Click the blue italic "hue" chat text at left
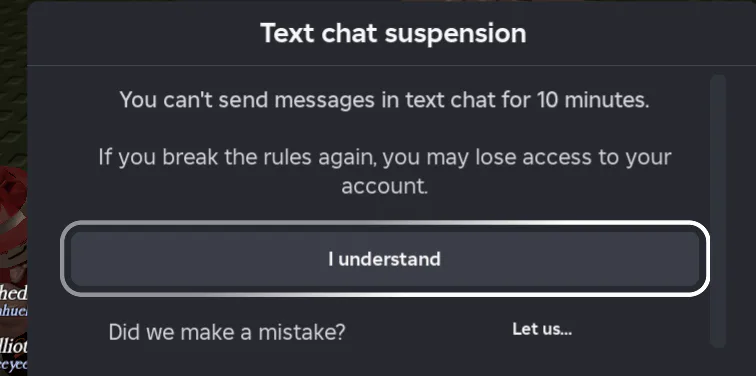Image resolution: width=756 pixels, height=376 pixels. tap(14, 310)
